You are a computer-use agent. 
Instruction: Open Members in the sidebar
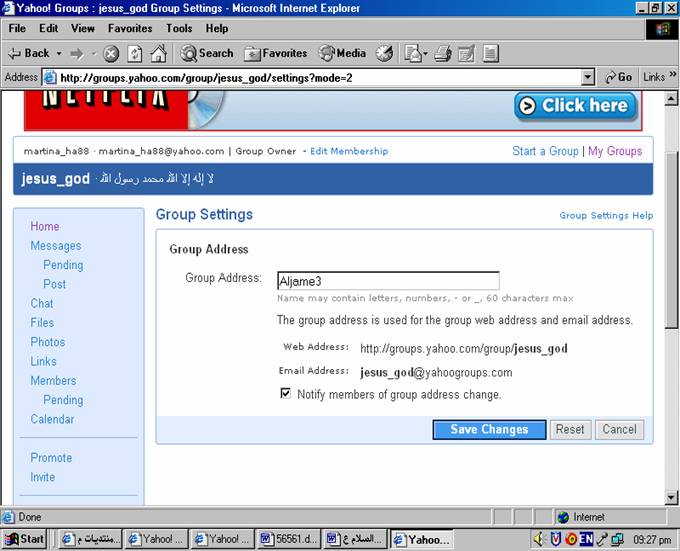tap(53, 381)
